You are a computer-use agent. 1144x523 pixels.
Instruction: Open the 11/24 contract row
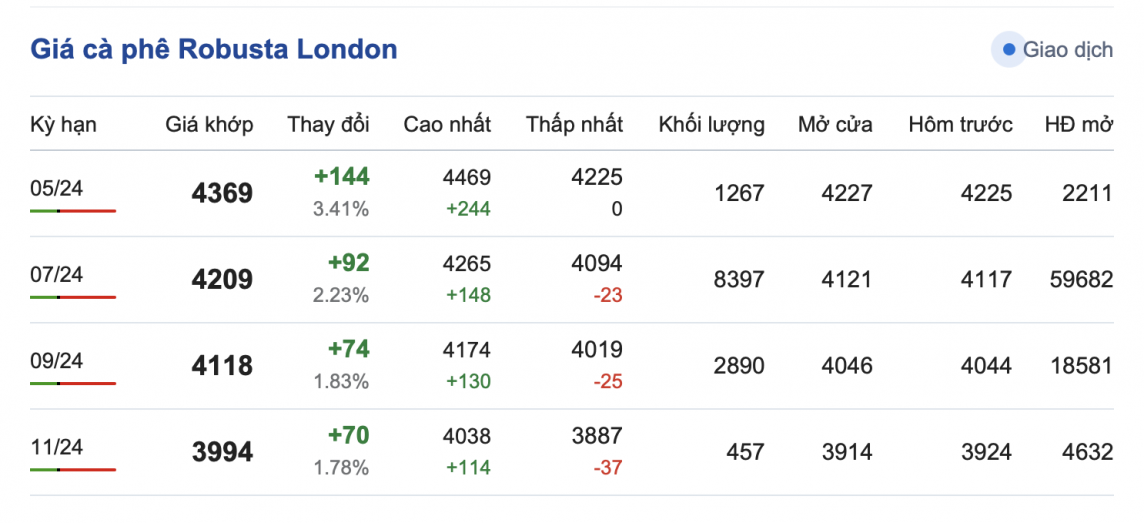coord(56,446)
